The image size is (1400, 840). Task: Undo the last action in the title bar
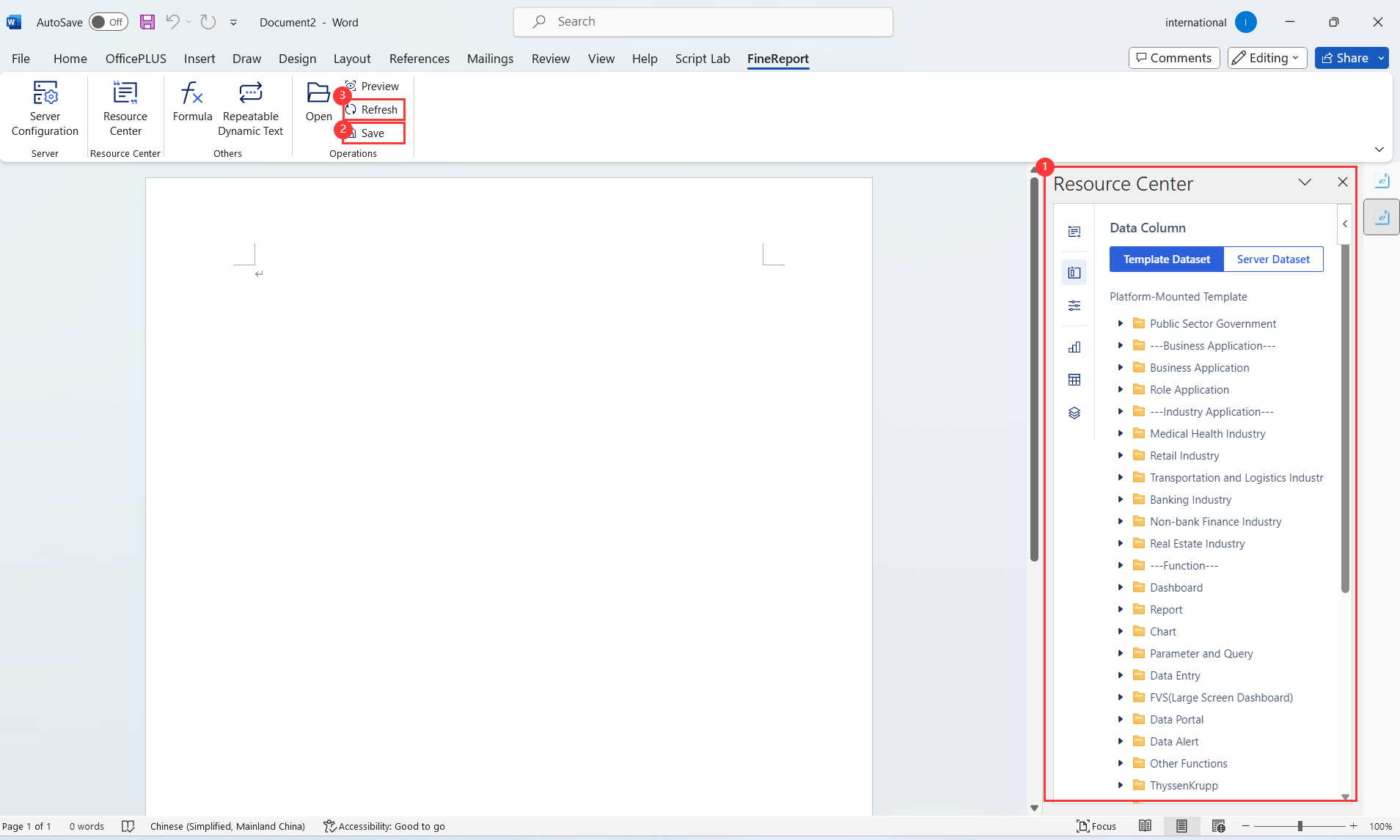click(x=172, y=22)
